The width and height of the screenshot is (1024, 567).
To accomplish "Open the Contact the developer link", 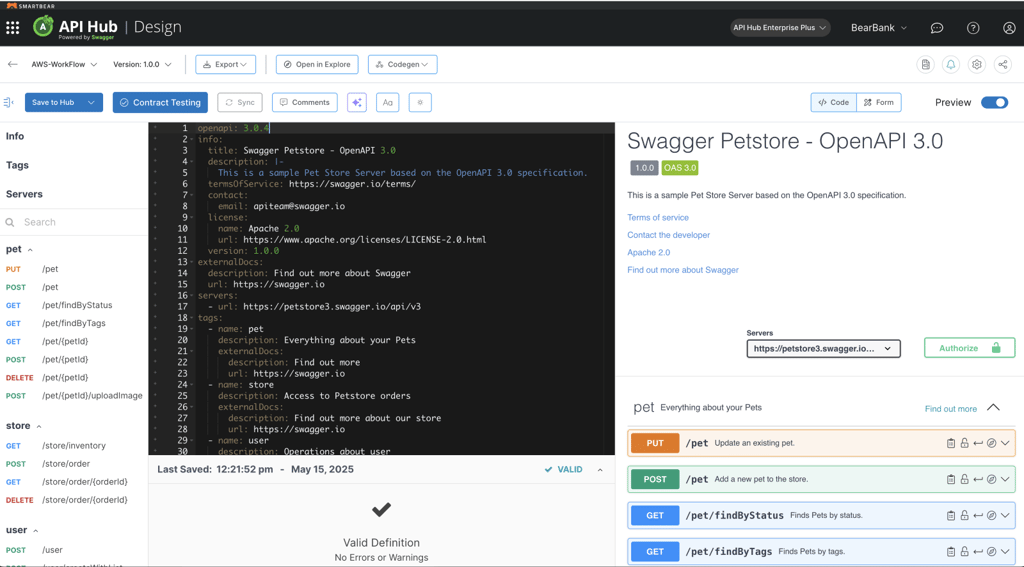I will [x=668, y=235].
